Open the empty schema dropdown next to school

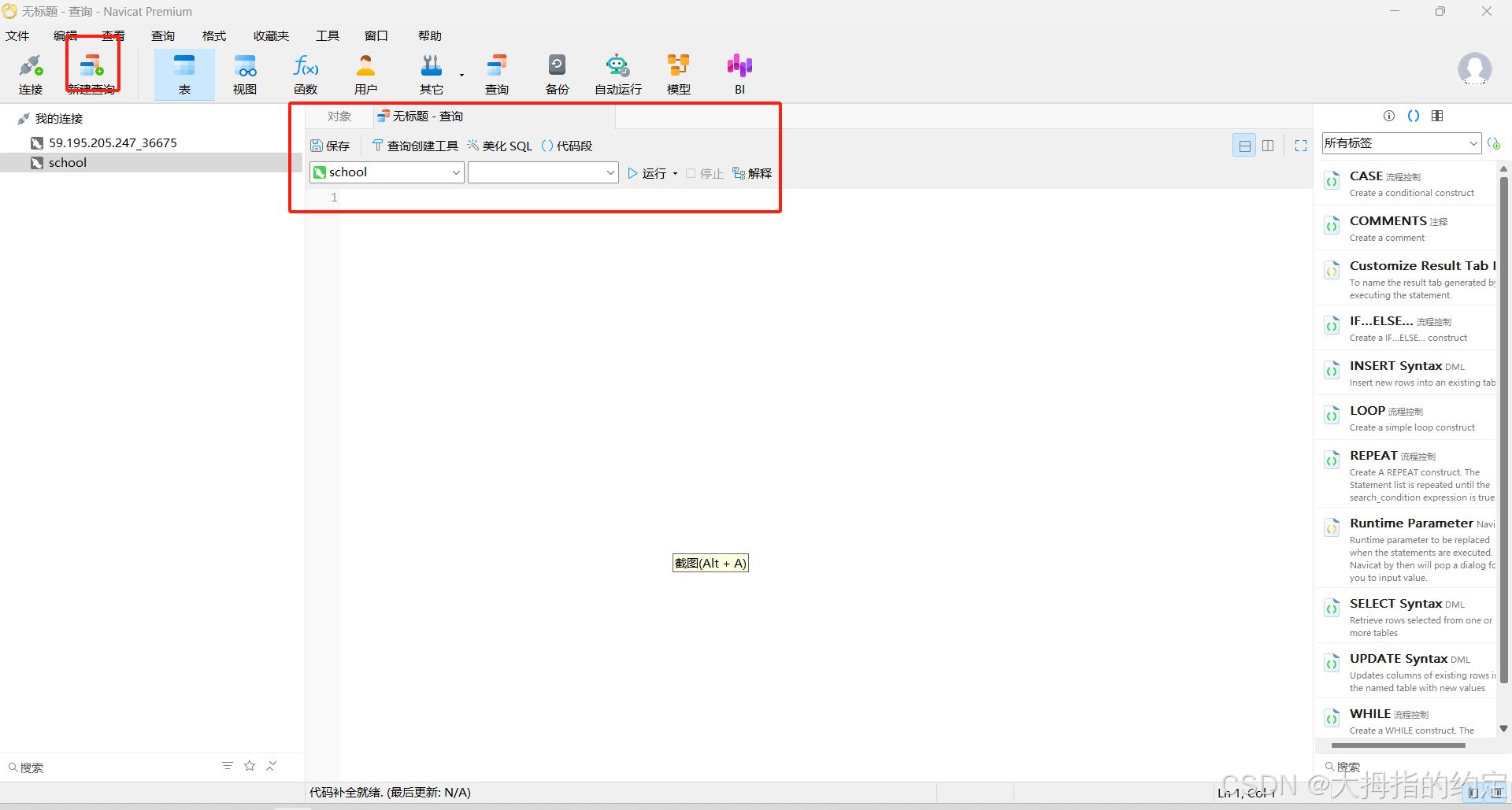point(610,172)
